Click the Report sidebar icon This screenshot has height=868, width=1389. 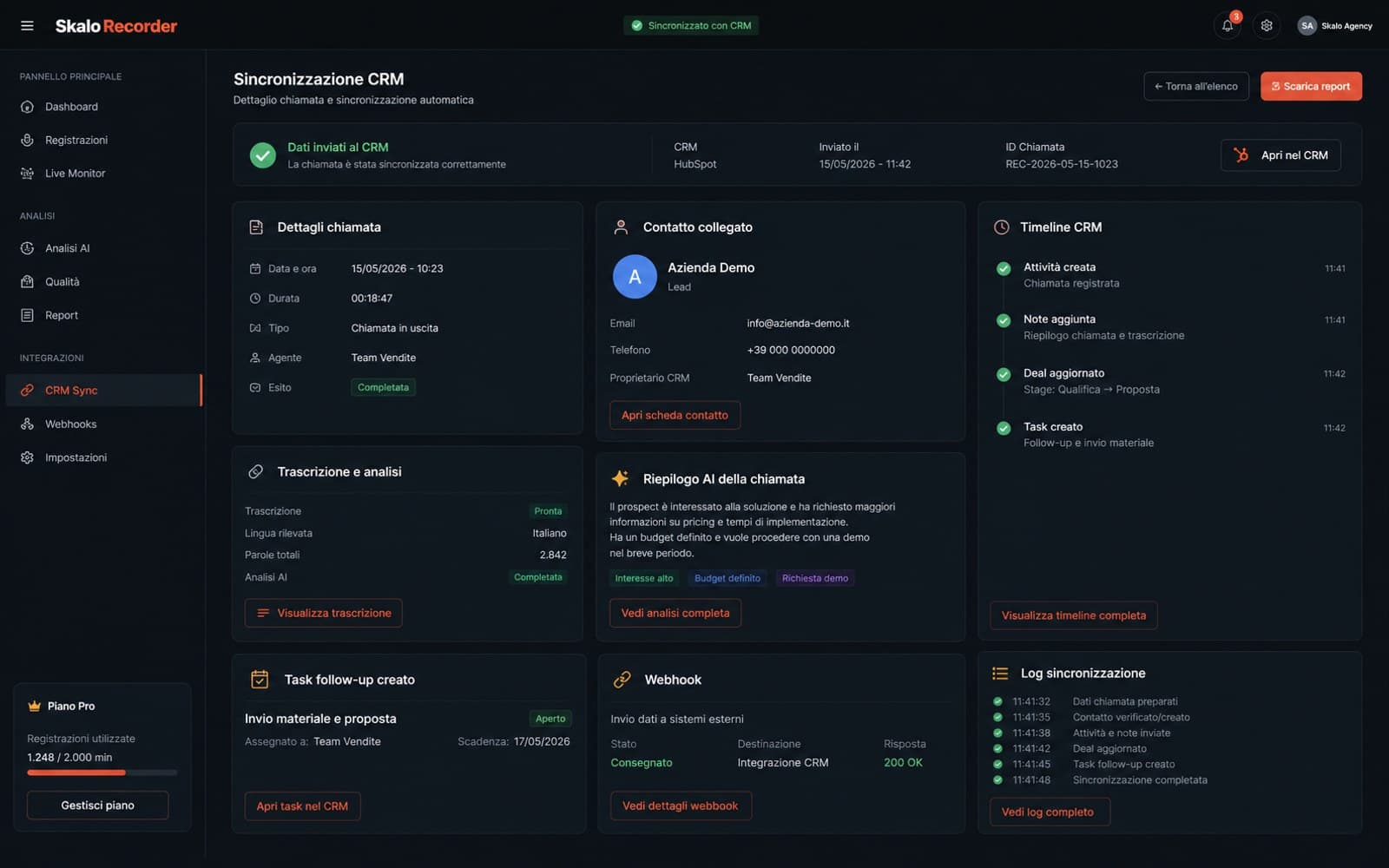28,315
